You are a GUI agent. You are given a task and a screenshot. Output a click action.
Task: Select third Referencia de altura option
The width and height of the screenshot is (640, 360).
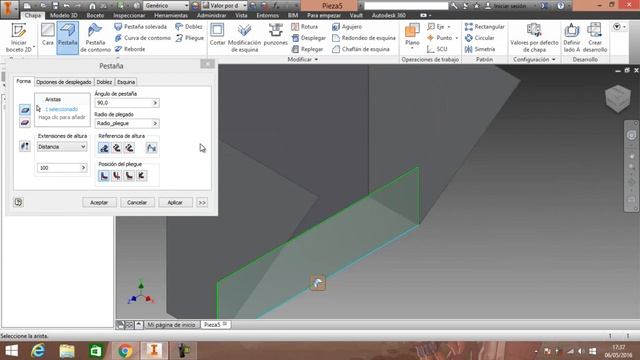[129, 148]
